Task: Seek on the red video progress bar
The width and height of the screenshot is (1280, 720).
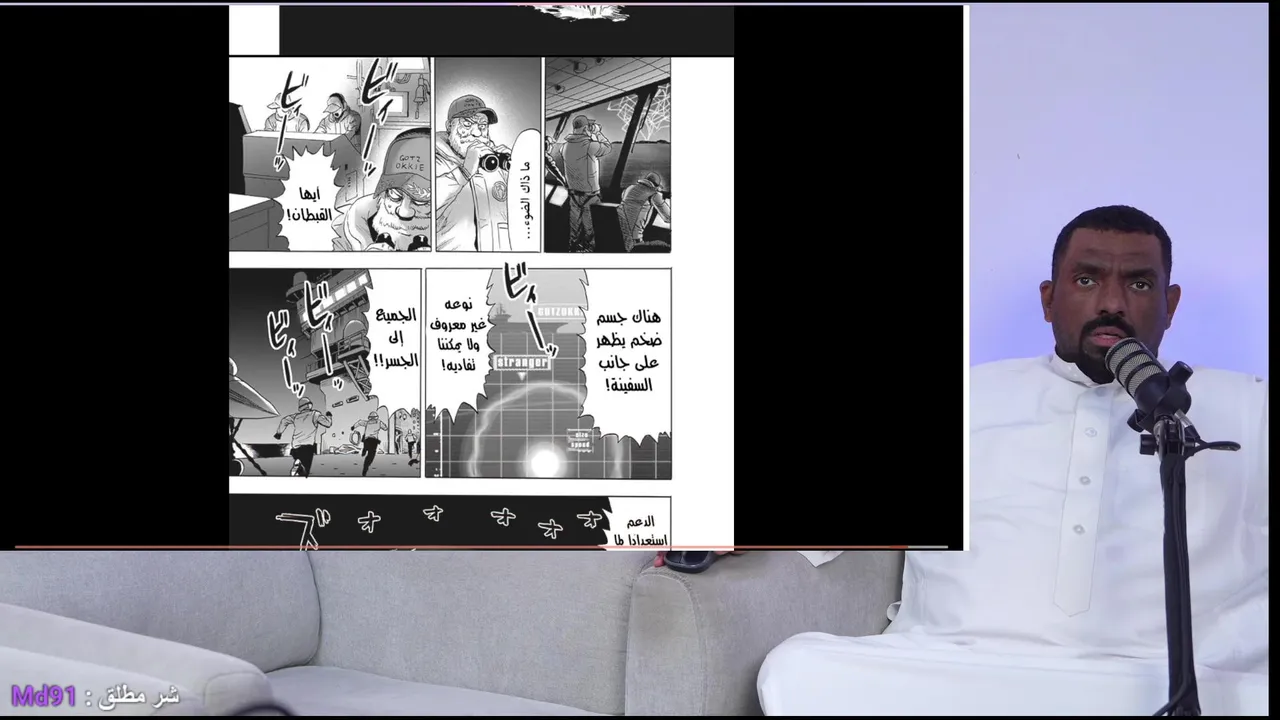Action: click(x=480, y=548)
